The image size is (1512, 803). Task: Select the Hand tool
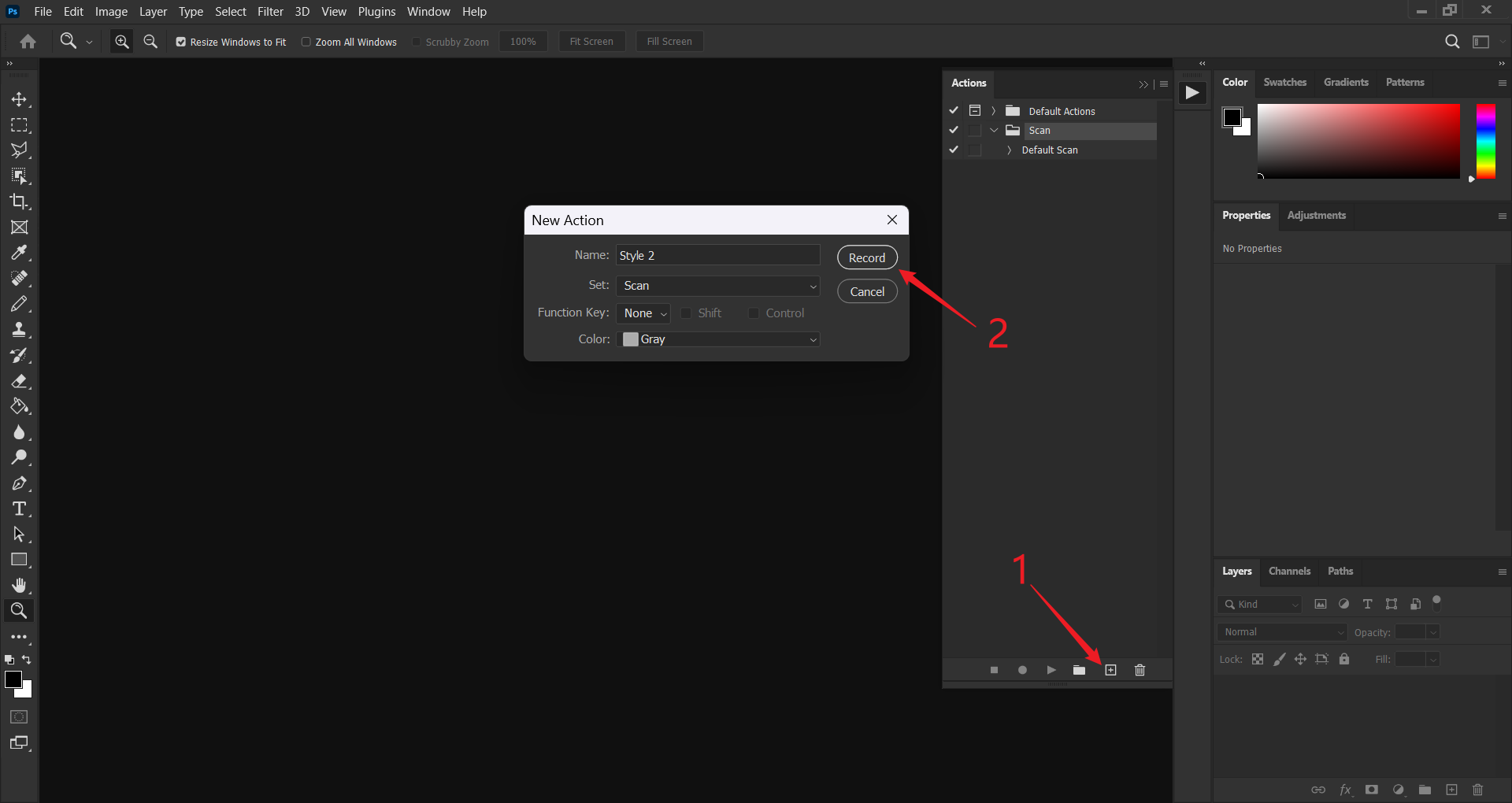click(19, 585)
